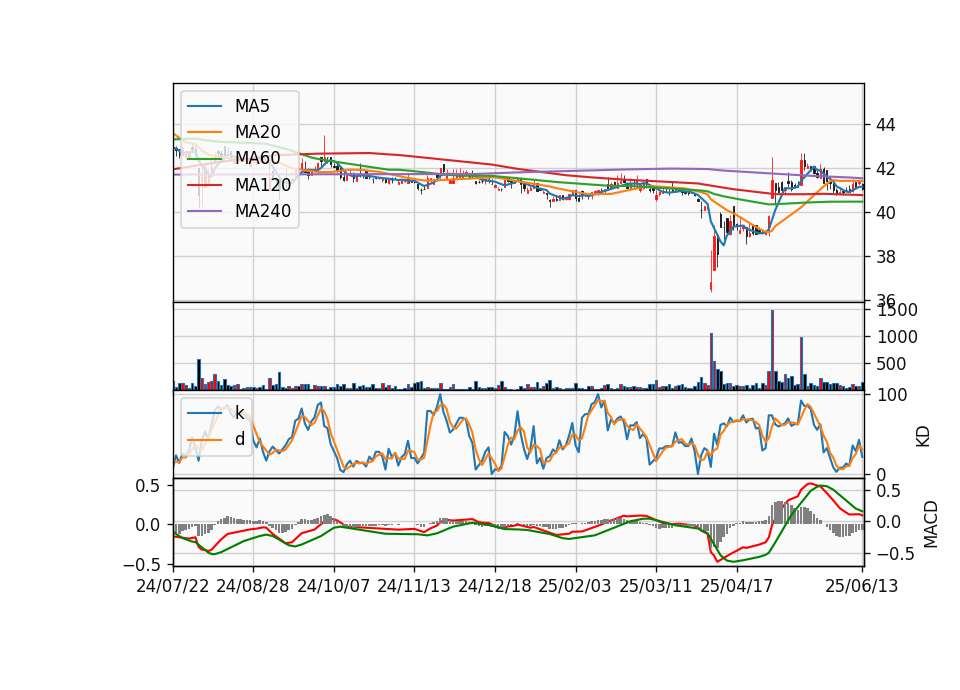Click the 25/04/17 date tick label

pos(737,586)
